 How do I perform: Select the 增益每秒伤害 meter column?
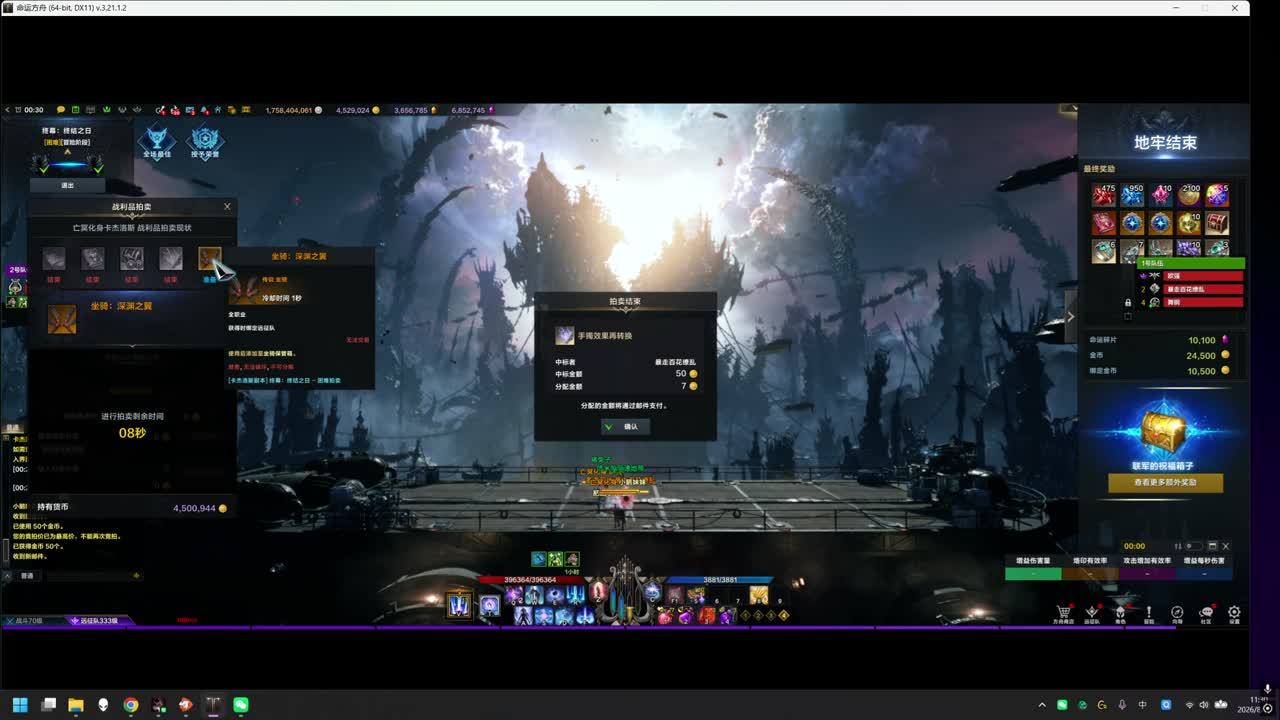pyautogui.click(x=1204, y=561)
